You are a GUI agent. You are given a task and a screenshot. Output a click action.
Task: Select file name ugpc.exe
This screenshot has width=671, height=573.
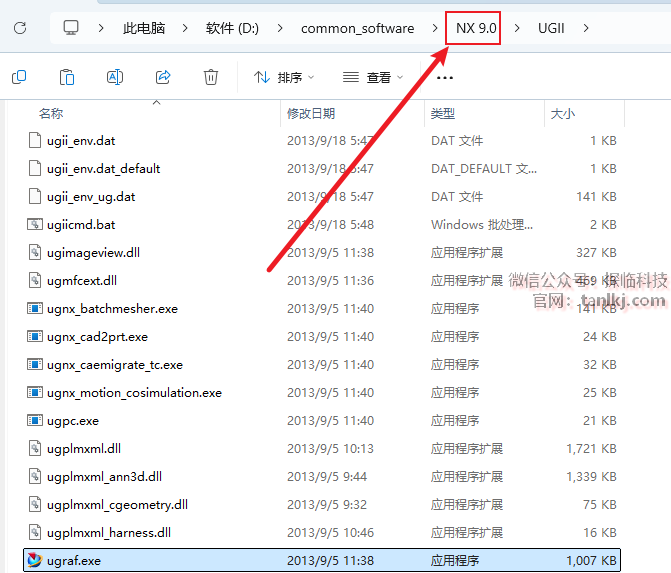[x=73, y=421]
